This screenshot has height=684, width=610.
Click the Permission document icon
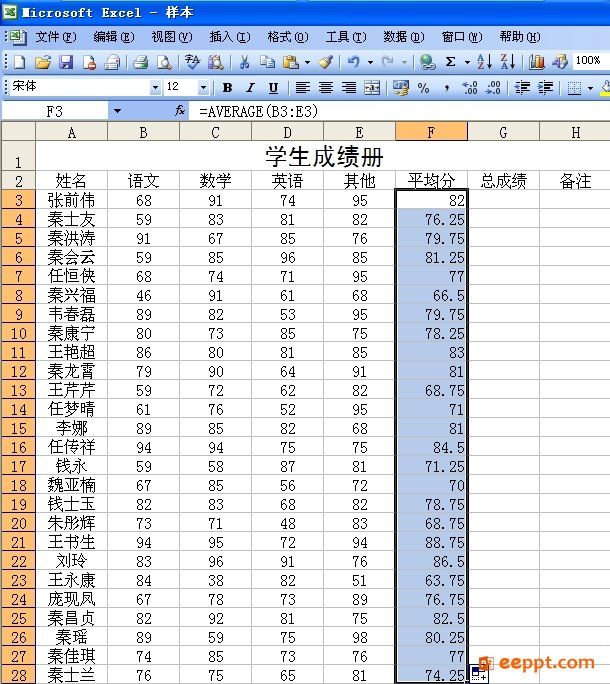89,62
